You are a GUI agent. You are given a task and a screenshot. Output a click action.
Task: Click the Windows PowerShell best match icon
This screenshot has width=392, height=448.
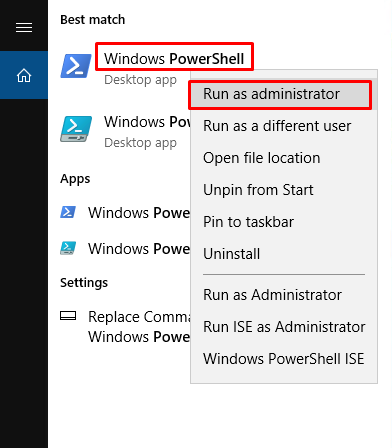(x=76, y=66)
